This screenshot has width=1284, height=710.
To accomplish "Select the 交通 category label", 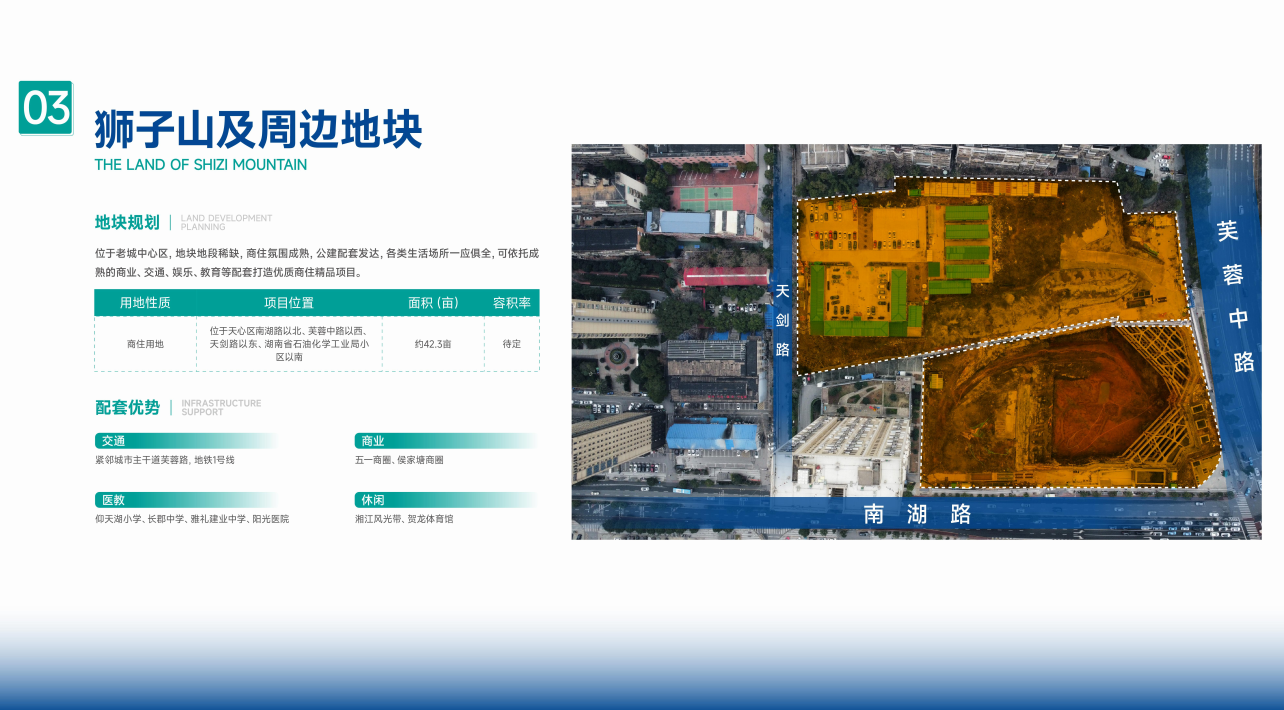I will coord(113,441).
